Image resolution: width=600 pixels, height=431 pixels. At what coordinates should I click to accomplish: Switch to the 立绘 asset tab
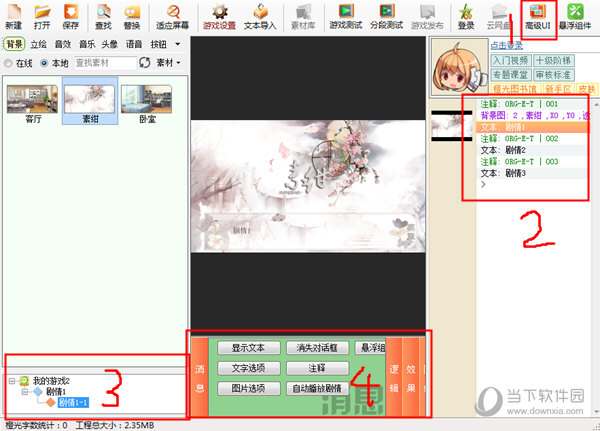click(38, 44)
